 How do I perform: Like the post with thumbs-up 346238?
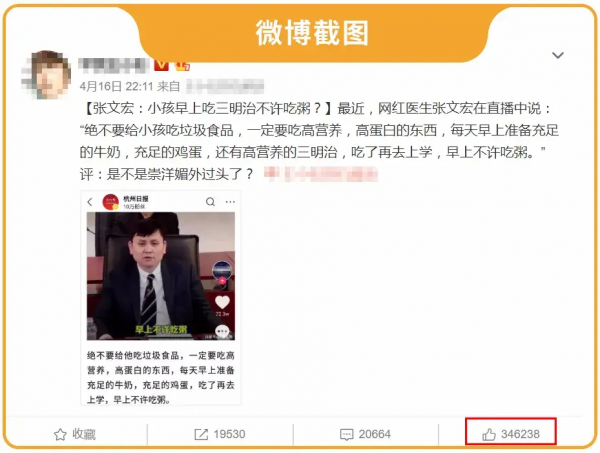pos(510,434)
